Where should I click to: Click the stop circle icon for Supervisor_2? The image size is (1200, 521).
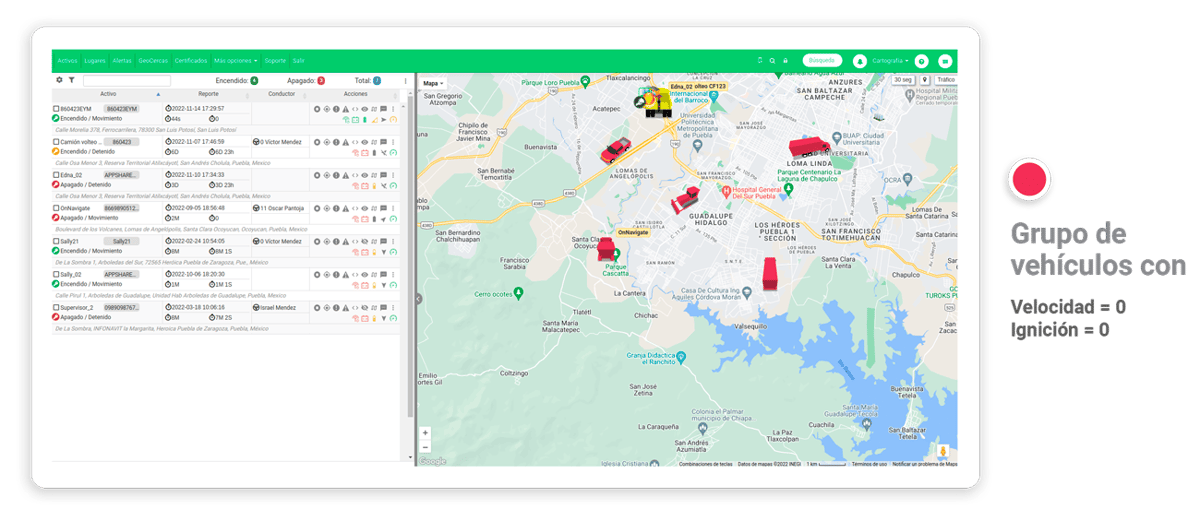click(x=317, y=307)
